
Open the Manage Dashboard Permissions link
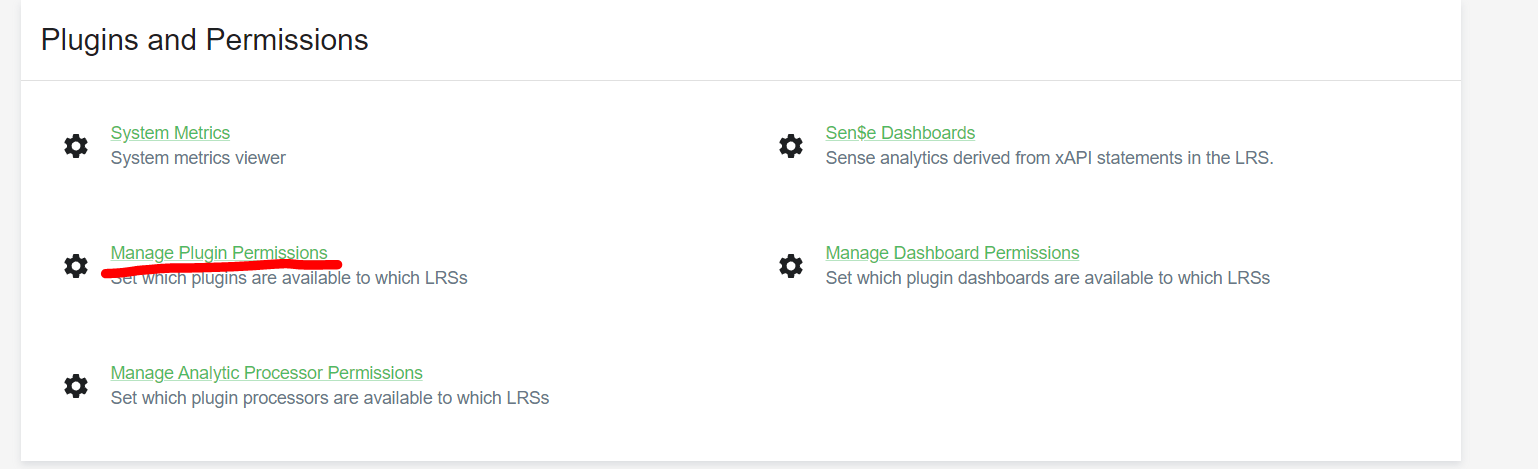pos(952,253)
